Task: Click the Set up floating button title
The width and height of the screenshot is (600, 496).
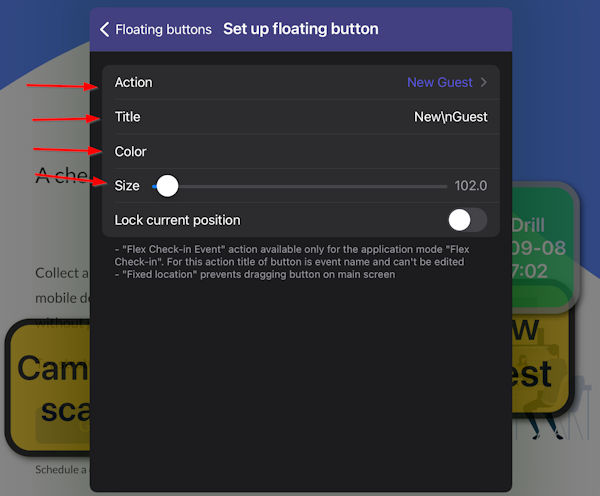Action: click(301, 29)
